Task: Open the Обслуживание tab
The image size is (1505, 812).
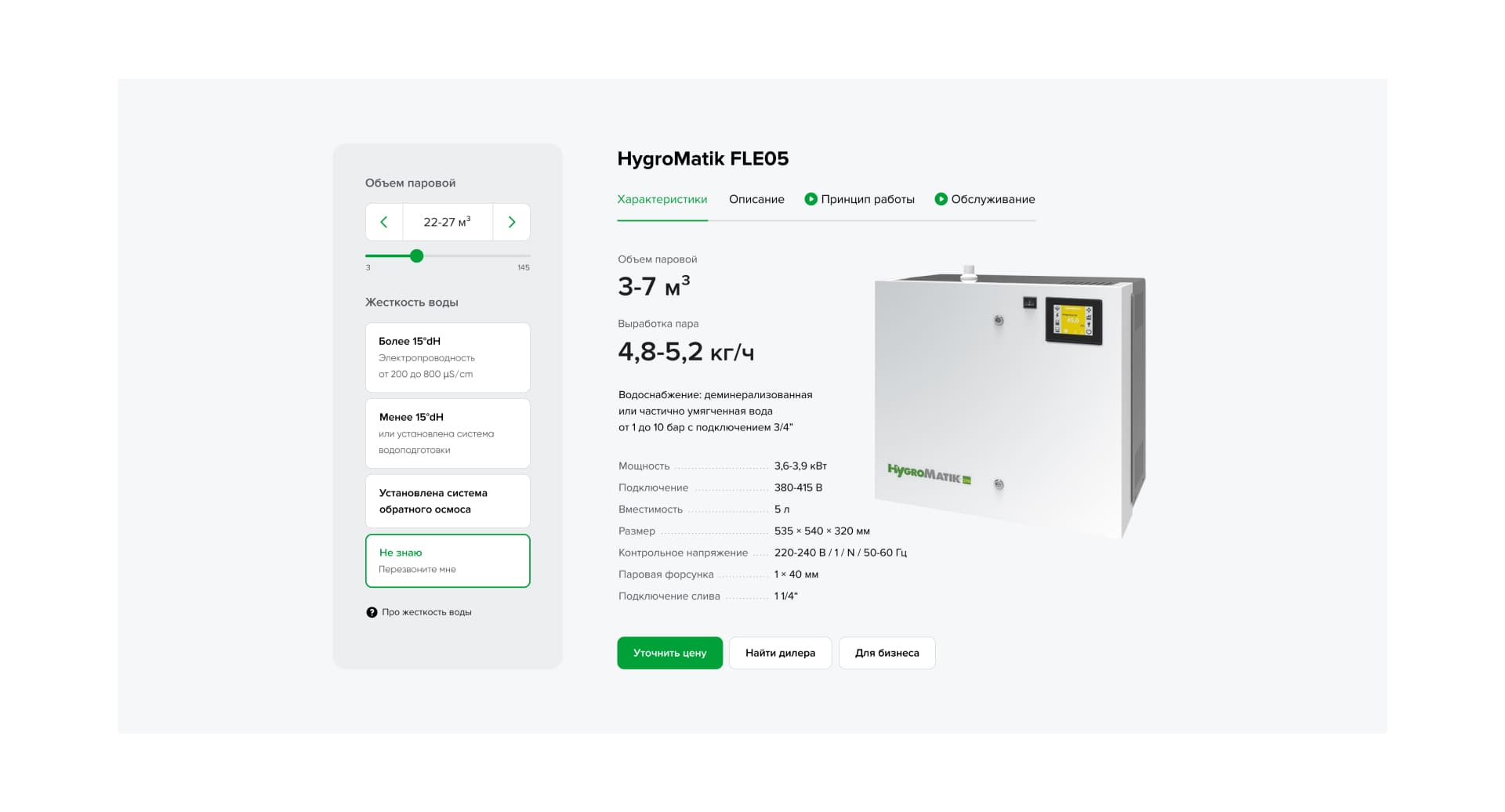Action: tap(993, 198)
